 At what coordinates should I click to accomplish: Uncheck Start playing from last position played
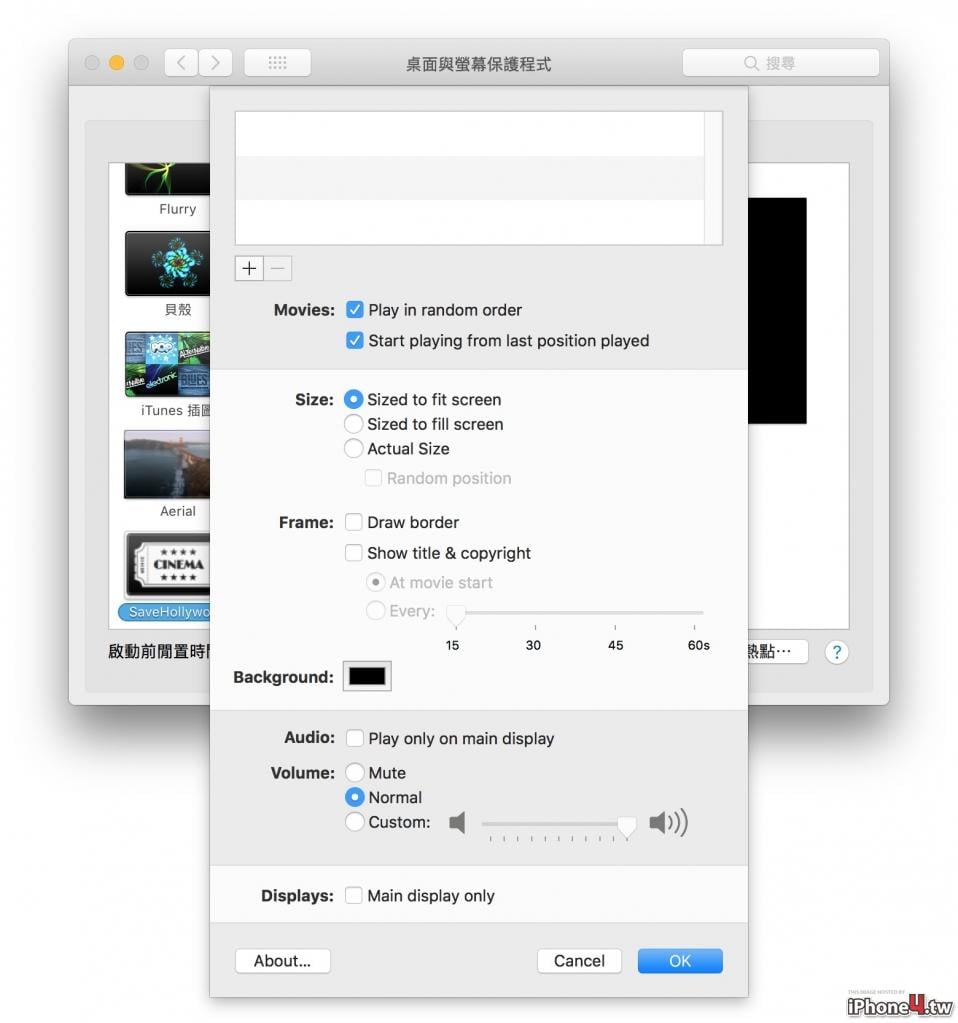point(354,340)
